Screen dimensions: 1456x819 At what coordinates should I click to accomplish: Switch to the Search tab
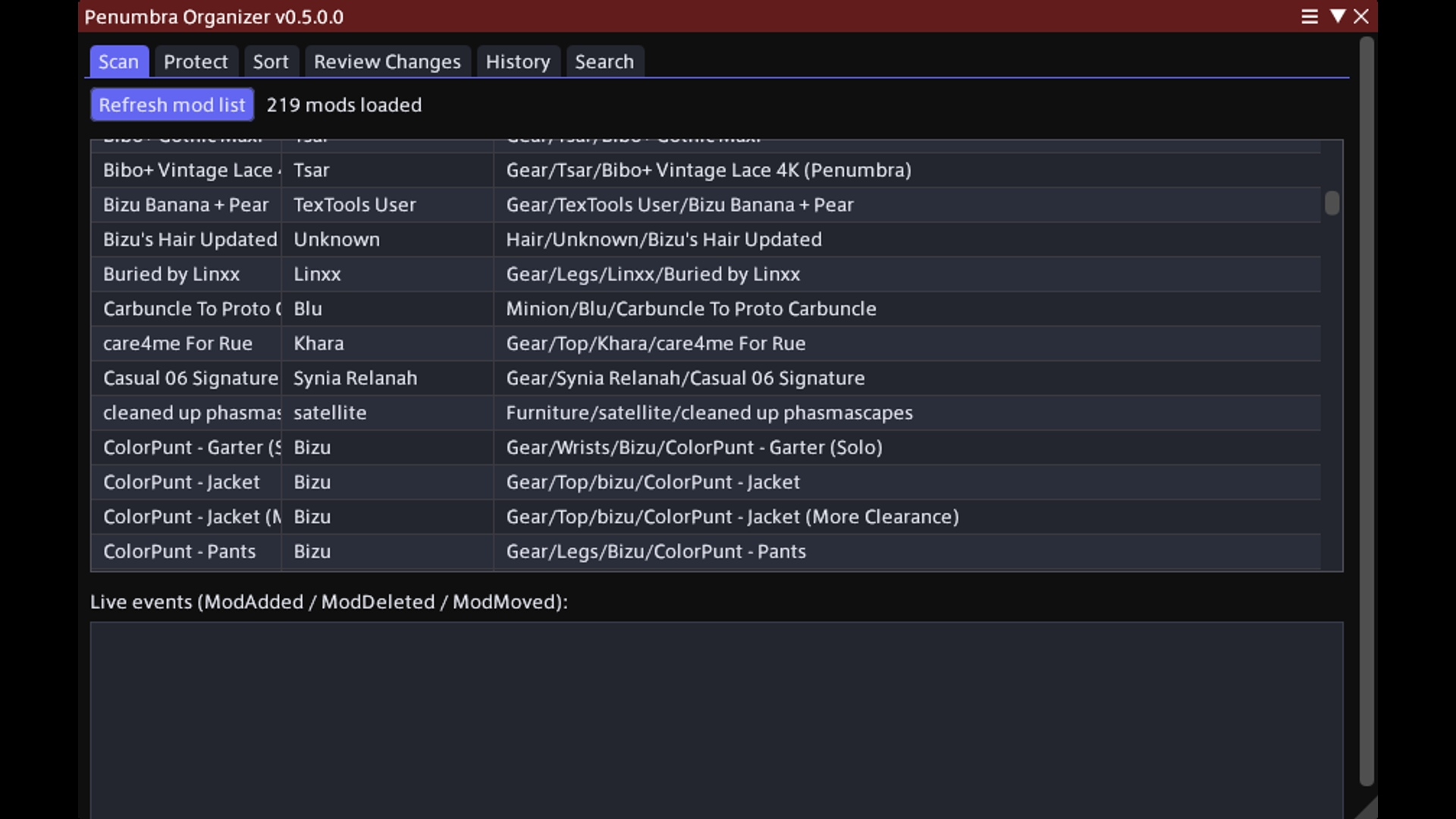pos(604,61)
